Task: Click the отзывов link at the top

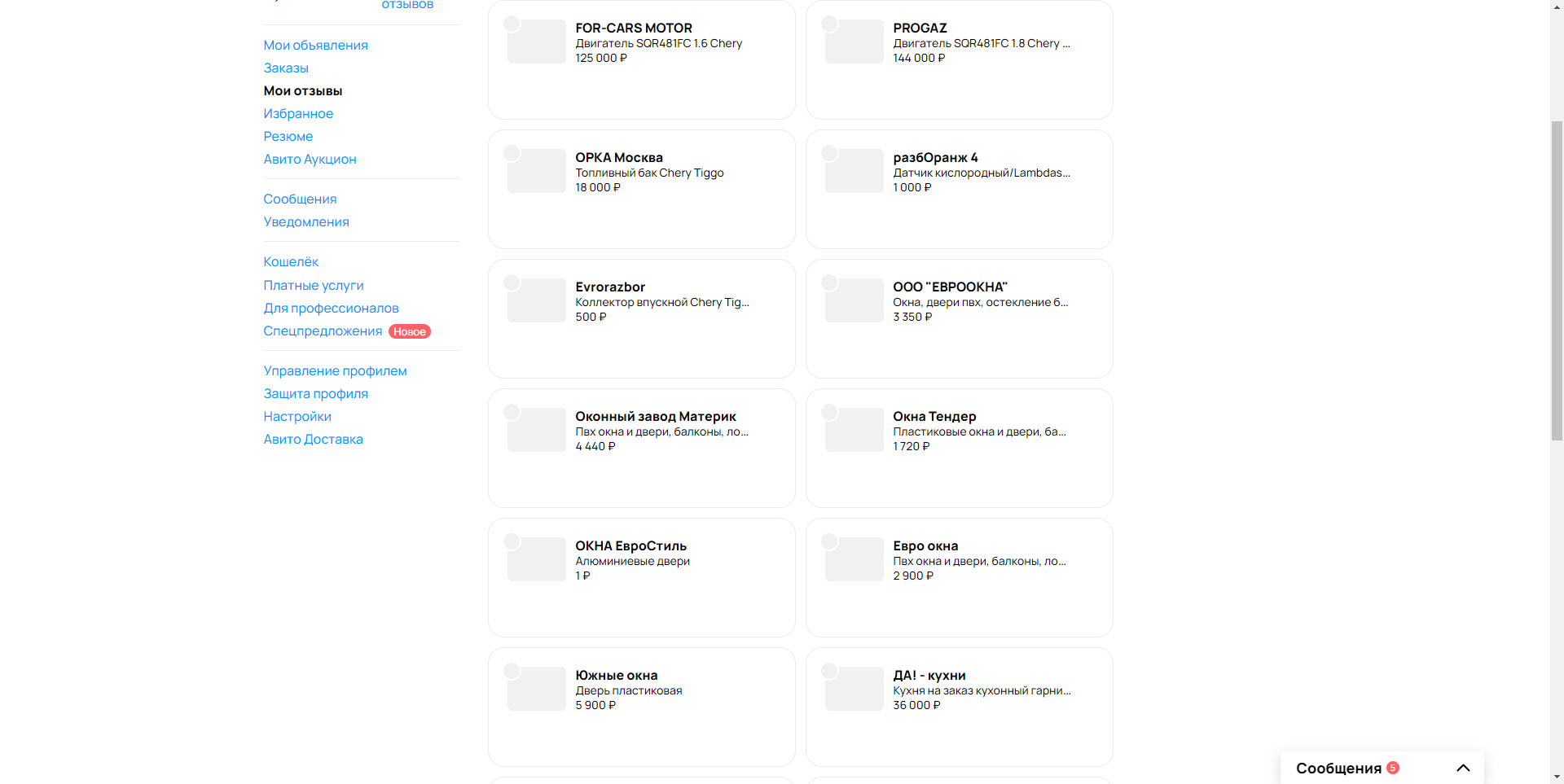Action: [x=407, y=5]
